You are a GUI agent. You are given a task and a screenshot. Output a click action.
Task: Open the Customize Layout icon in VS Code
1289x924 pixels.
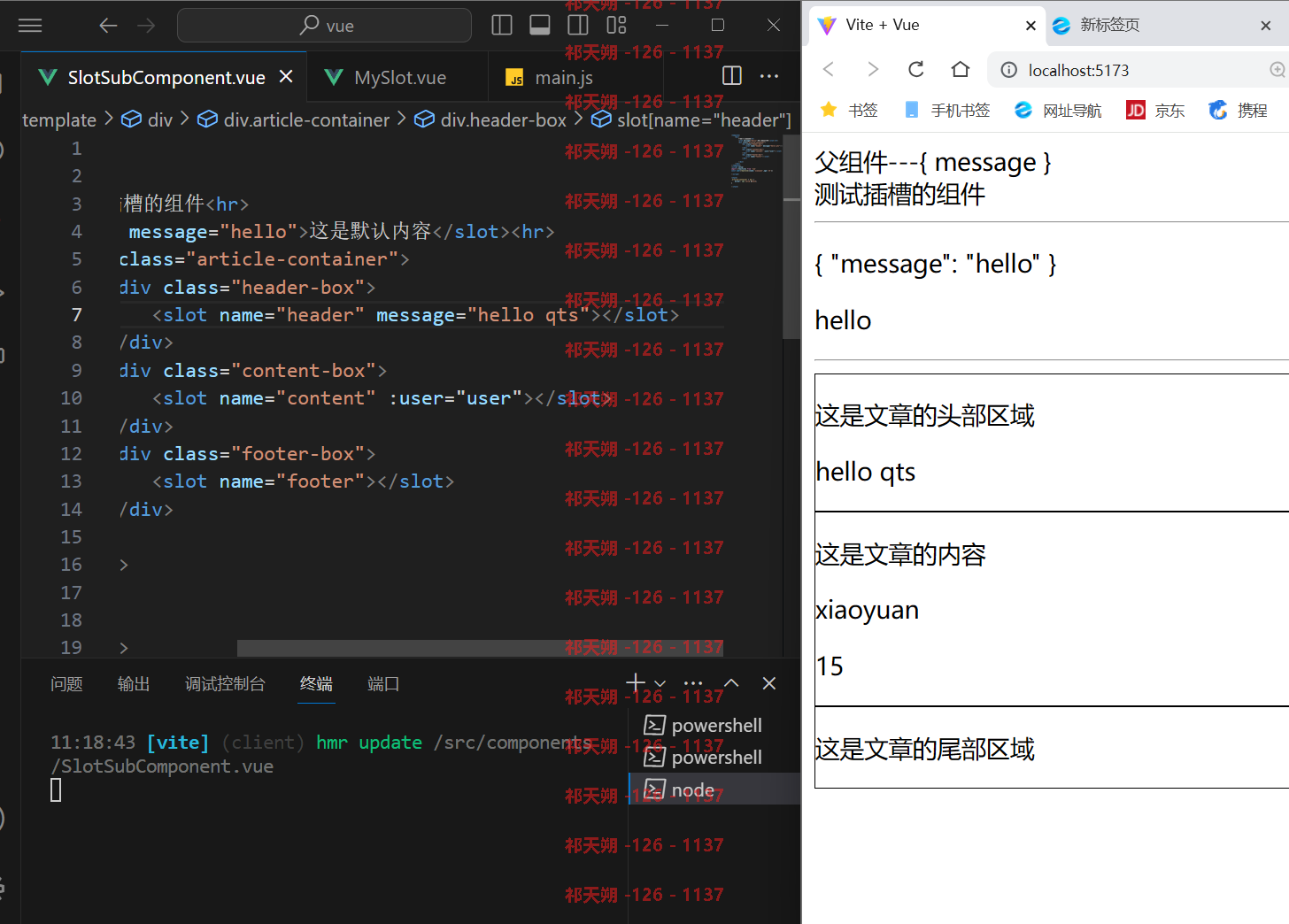tap(617, 26)
